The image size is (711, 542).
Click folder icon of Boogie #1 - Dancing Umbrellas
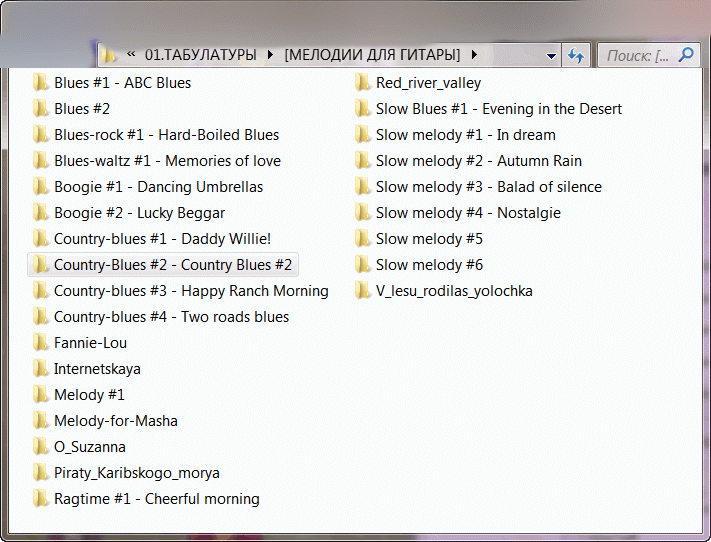coord(40,186)
